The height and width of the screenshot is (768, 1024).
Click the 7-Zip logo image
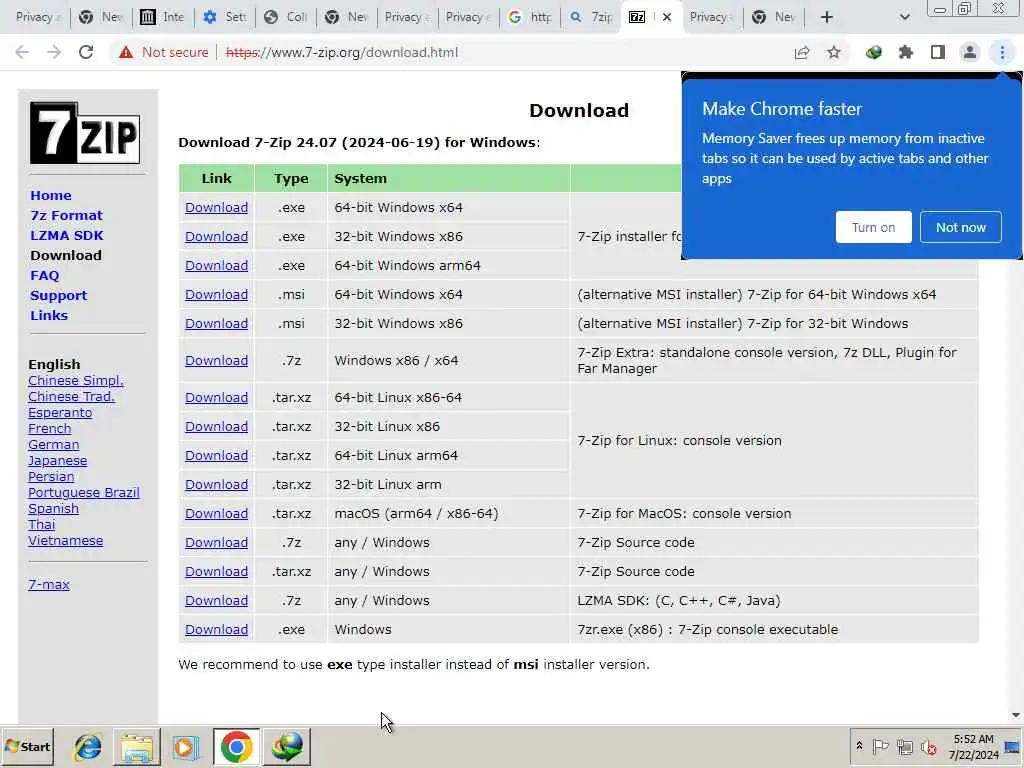tap(85, 133)
